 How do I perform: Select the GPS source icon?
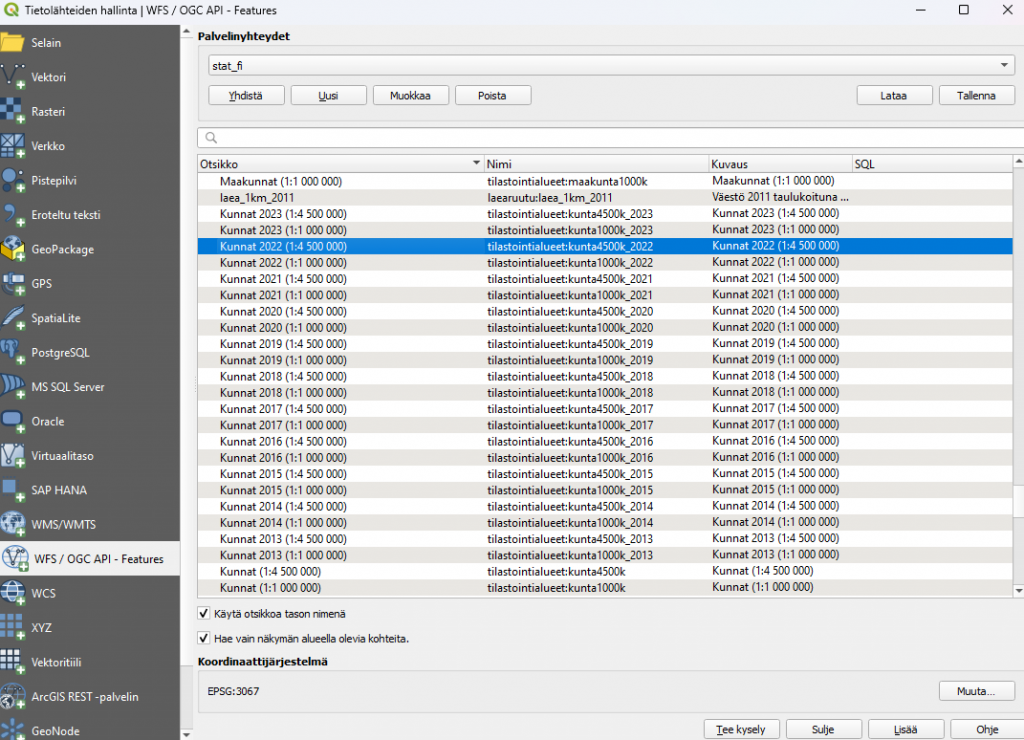pyautogui.click(x=12, y=283)
